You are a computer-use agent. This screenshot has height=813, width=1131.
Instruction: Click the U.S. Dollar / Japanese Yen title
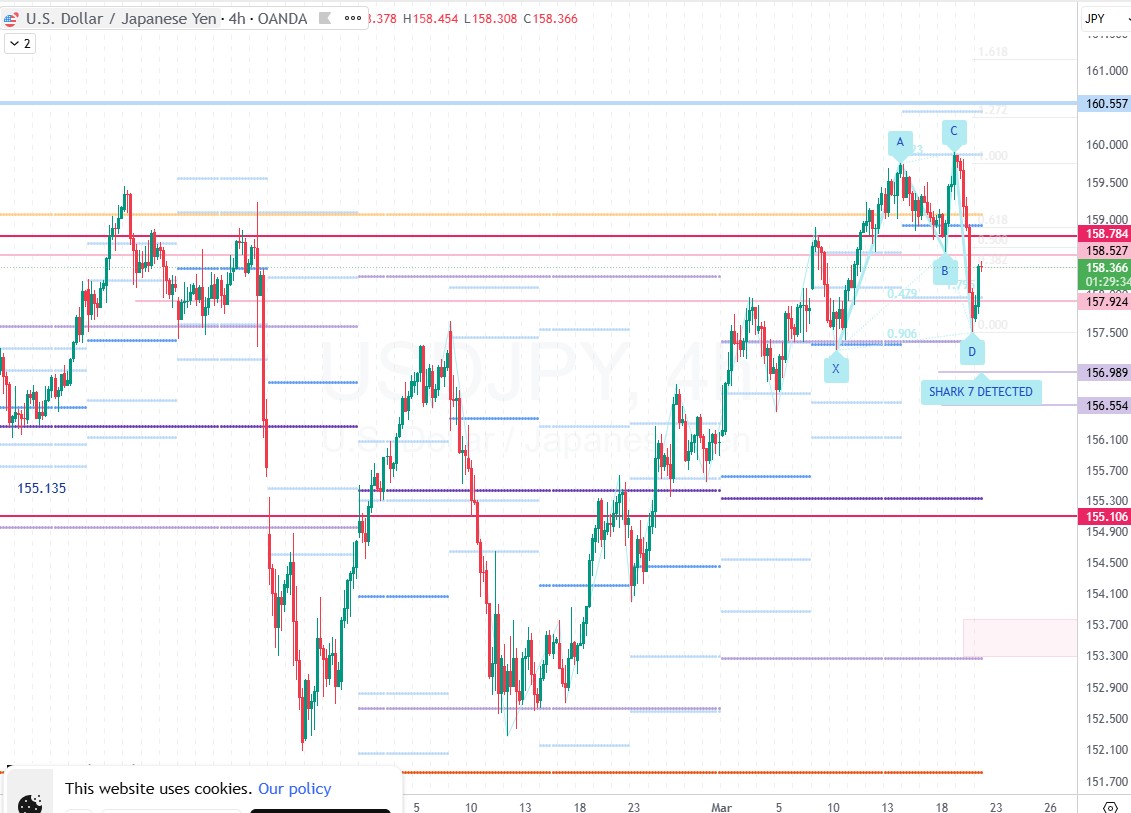120,19
